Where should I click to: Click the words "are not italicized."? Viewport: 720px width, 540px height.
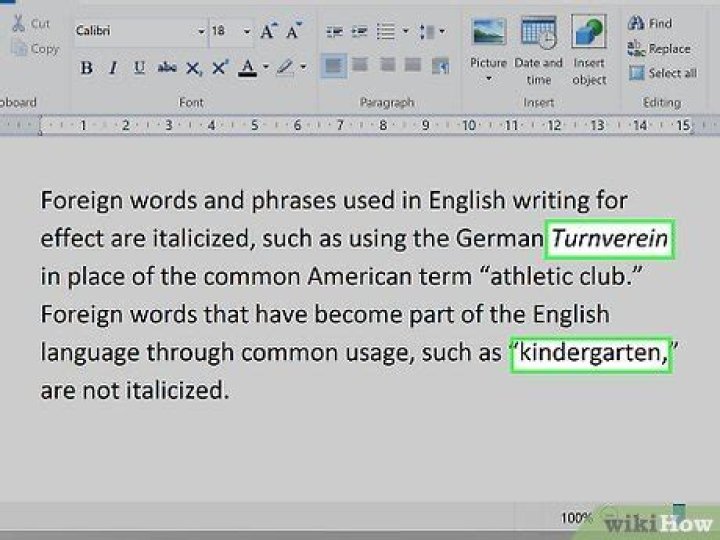coord(135,391)
